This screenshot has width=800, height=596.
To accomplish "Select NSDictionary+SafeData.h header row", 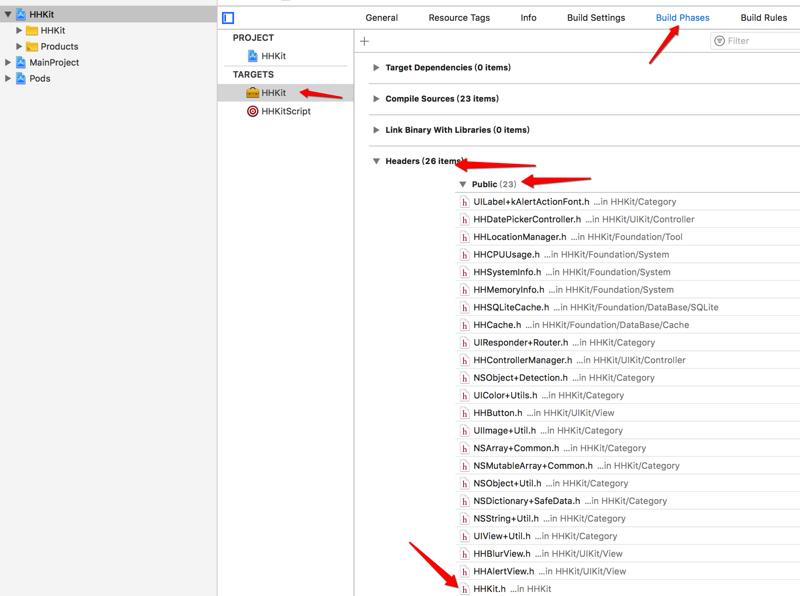I will [x=628, y=501].
